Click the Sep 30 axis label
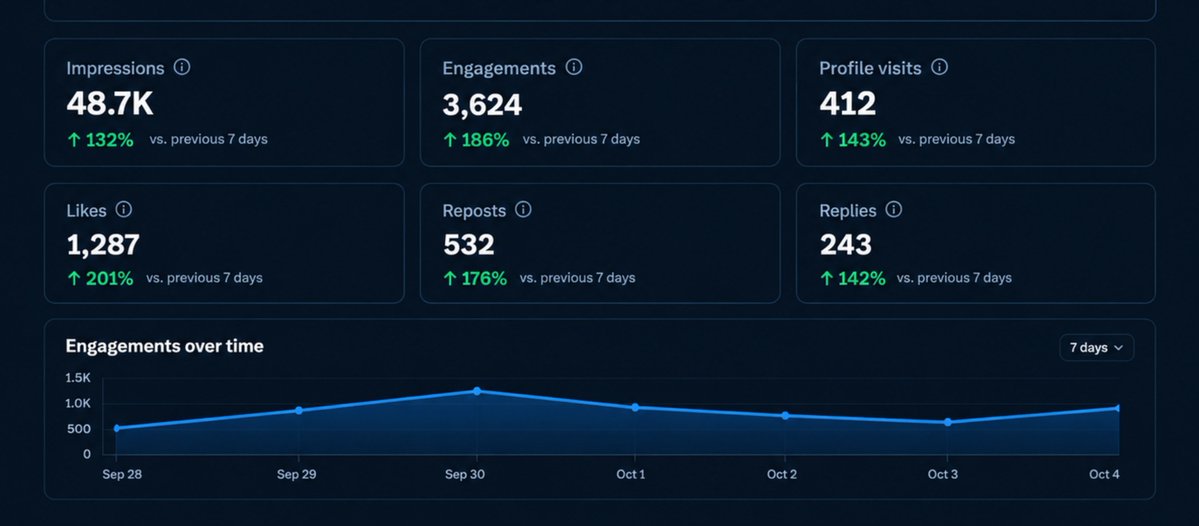Image resolution: width=1199 pixels, height=526 pixels. click(465, 475)
